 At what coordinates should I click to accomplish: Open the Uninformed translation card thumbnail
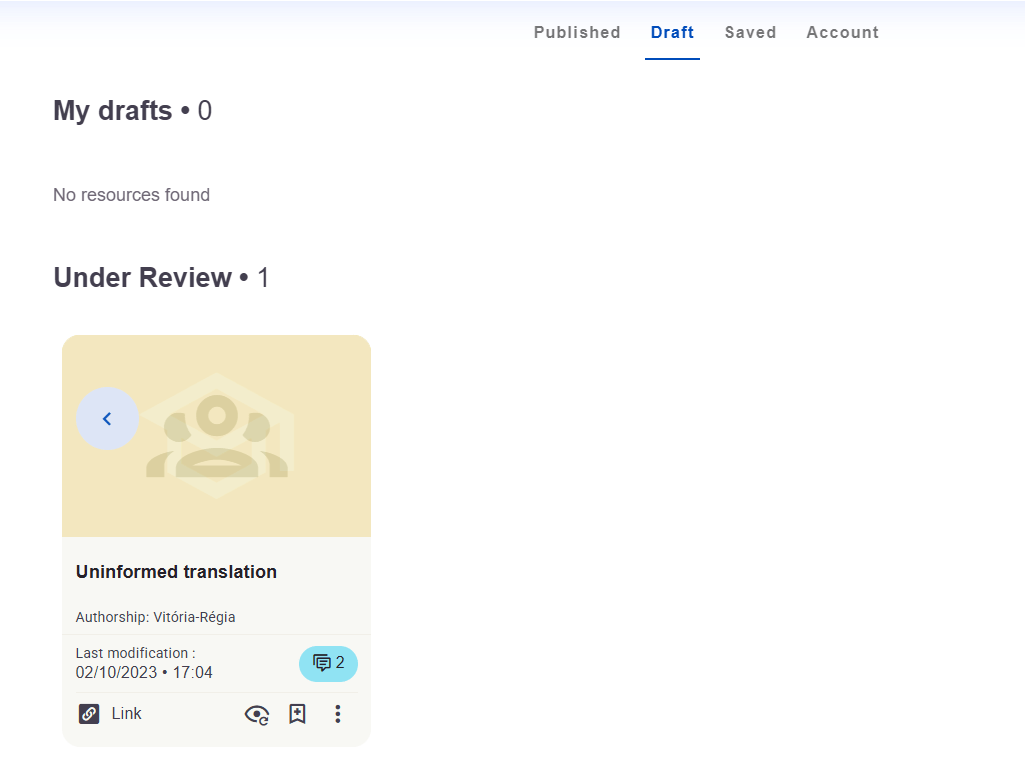(x=216, y=436)
